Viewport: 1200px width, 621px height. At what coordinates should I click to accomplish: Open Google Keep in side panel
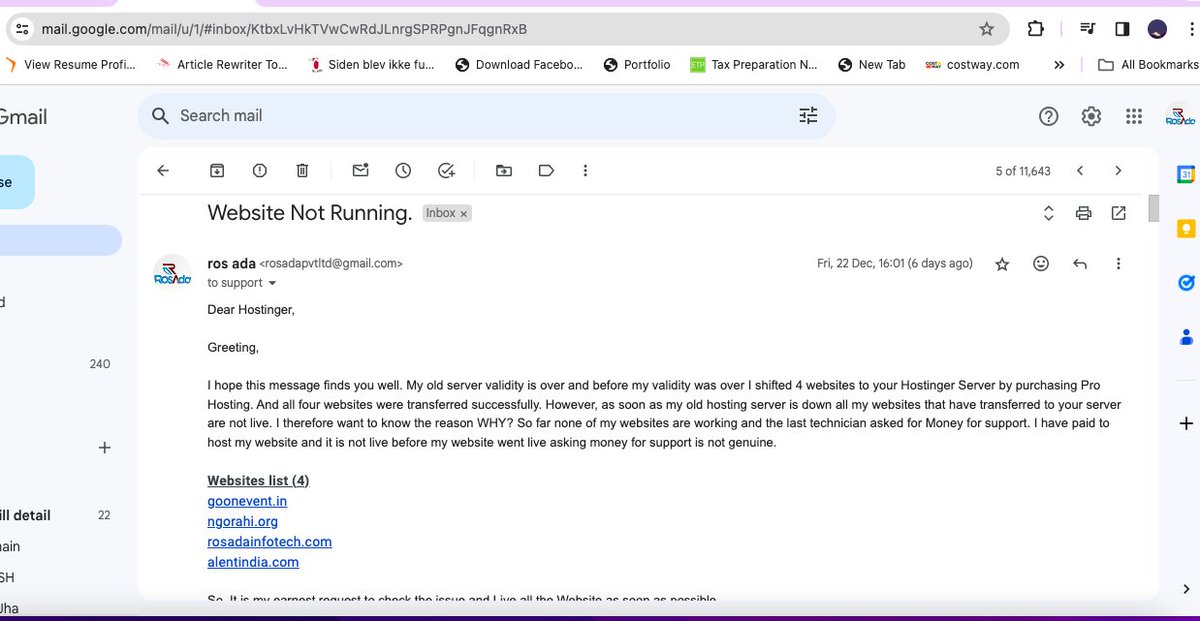point(1186,229)
